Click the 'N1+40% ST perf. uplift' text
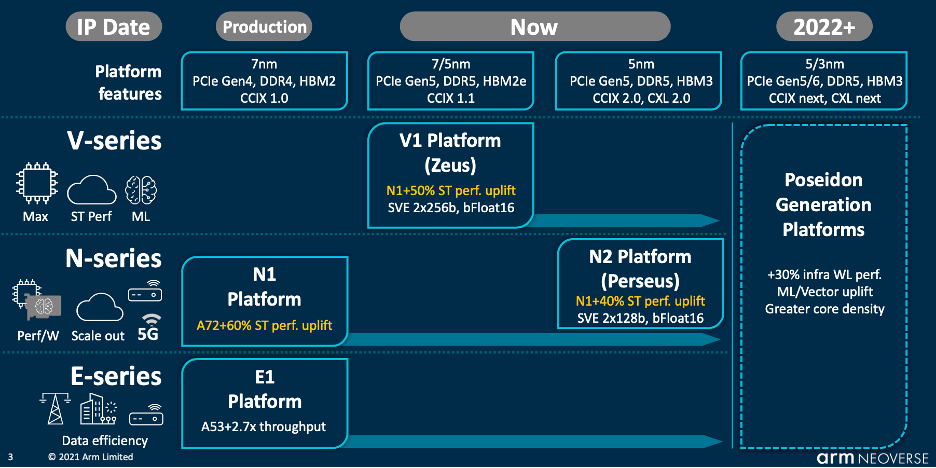 pos(640,300)
